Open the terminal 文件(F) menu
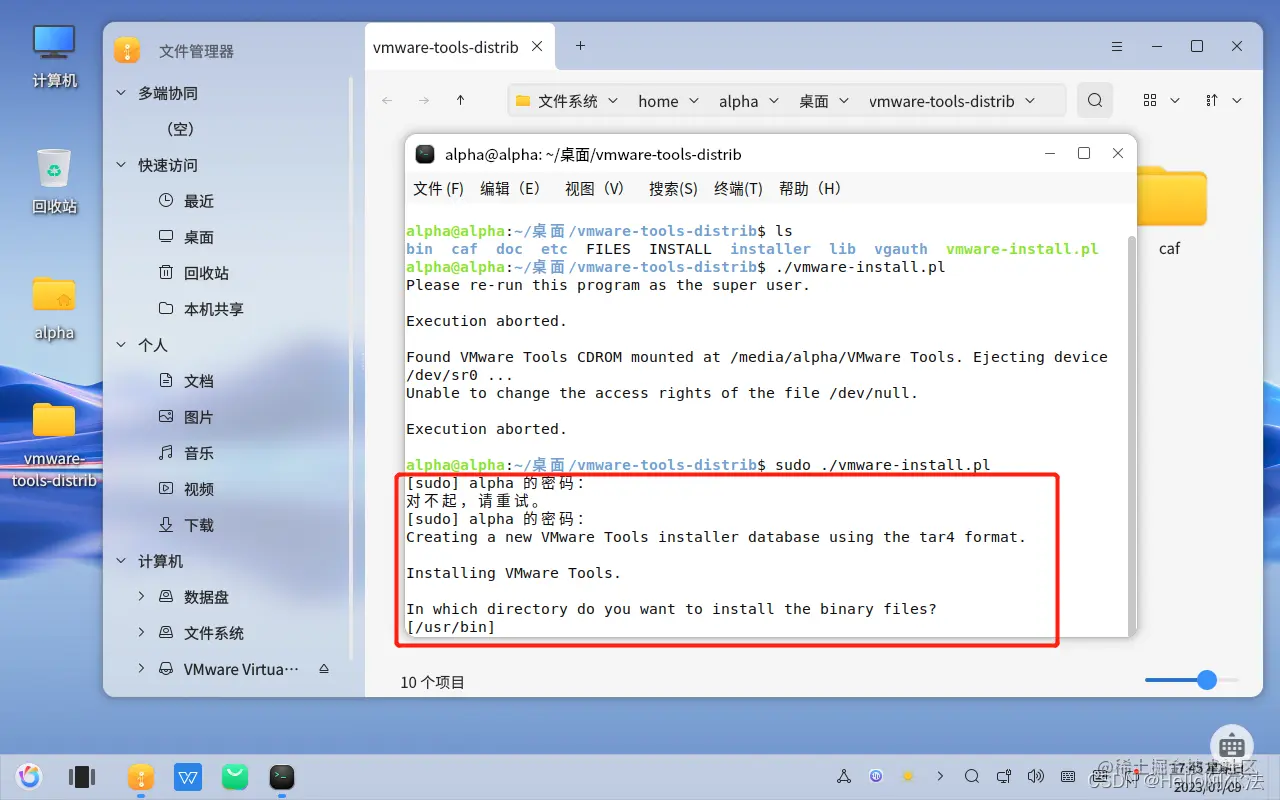1280x800 pixels. pyautogui.click(x=438, y=188)
